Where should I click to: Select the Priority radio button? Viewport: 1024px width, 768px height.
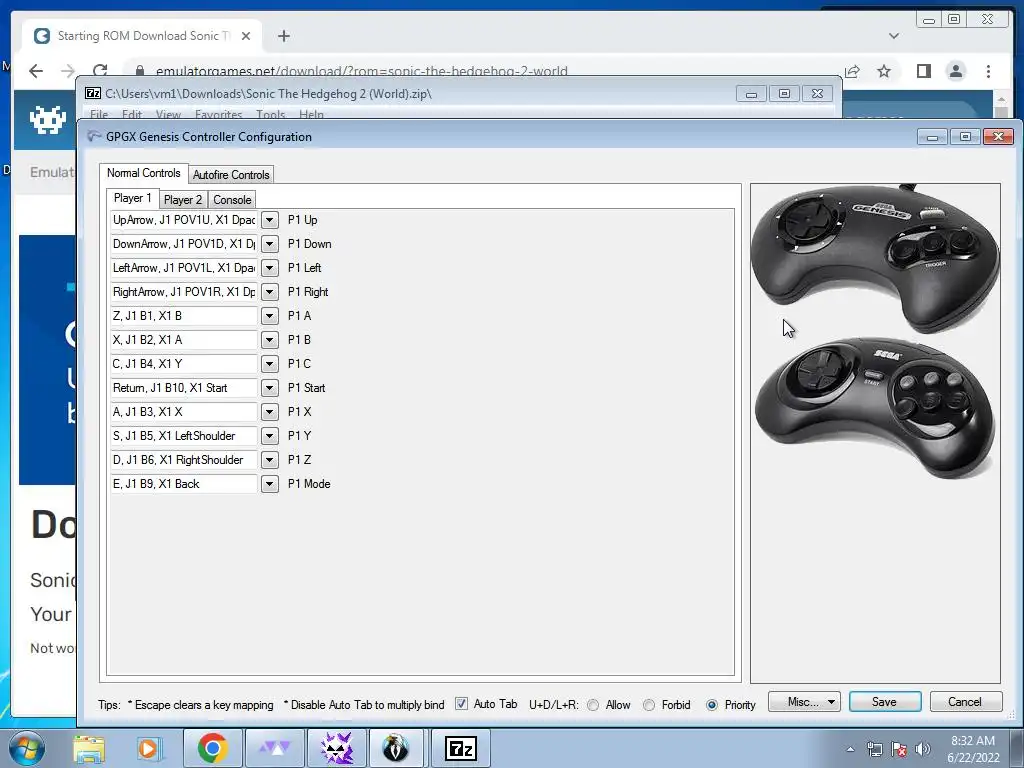712,705
